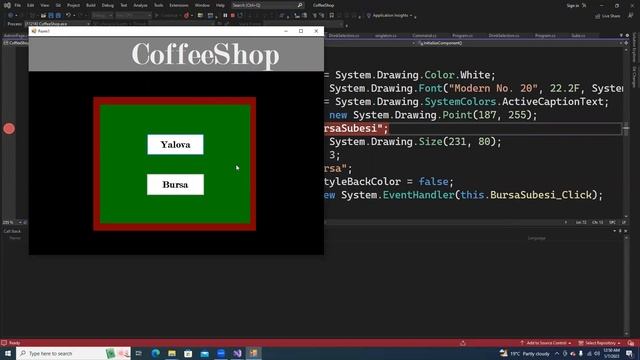The image size is (640, 360).
Task: Expand Add to Source Control menu
Action: click(546, 343)
